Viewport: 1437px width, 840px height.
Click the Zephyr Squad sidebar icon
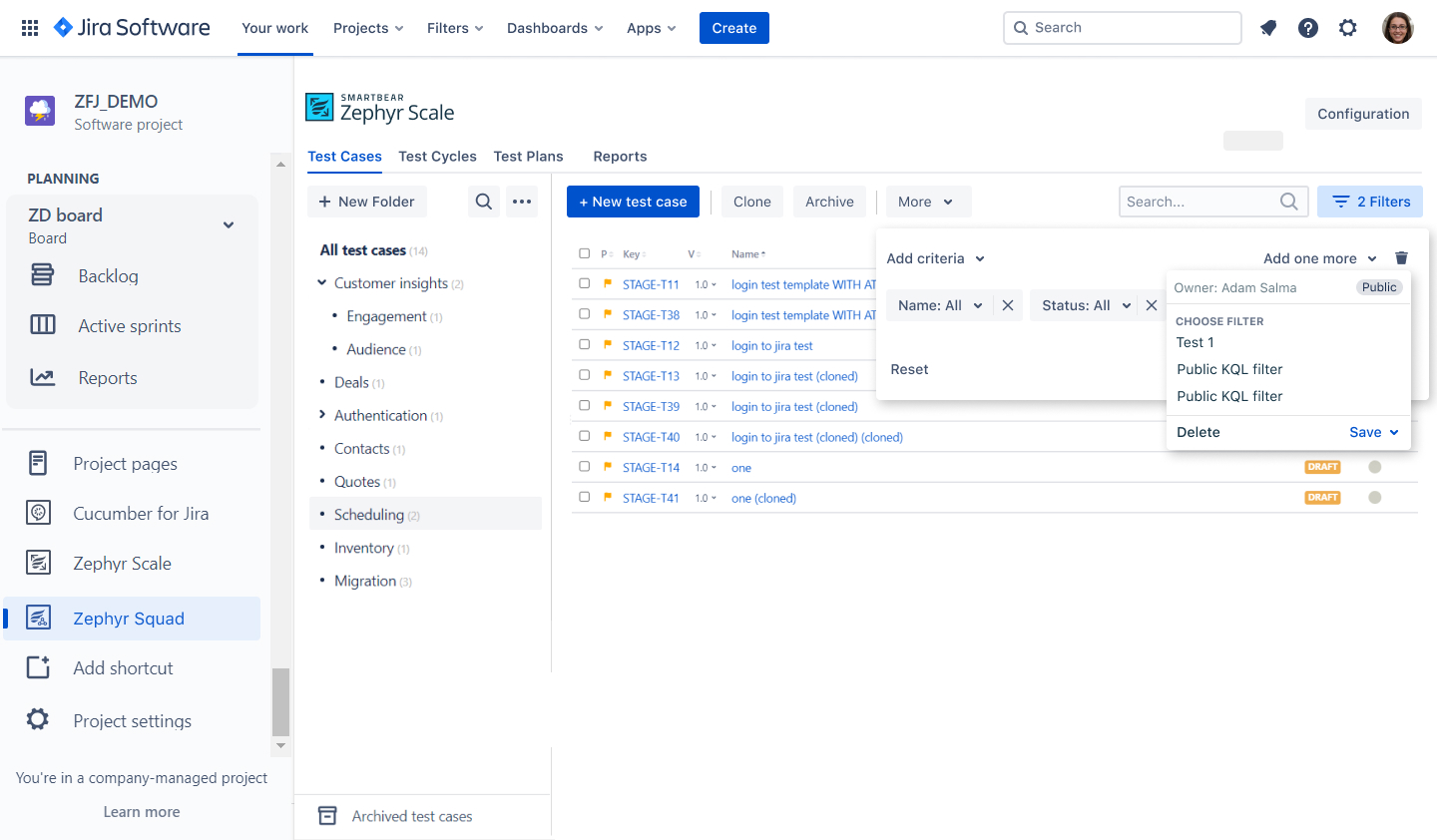click(38, 618)
